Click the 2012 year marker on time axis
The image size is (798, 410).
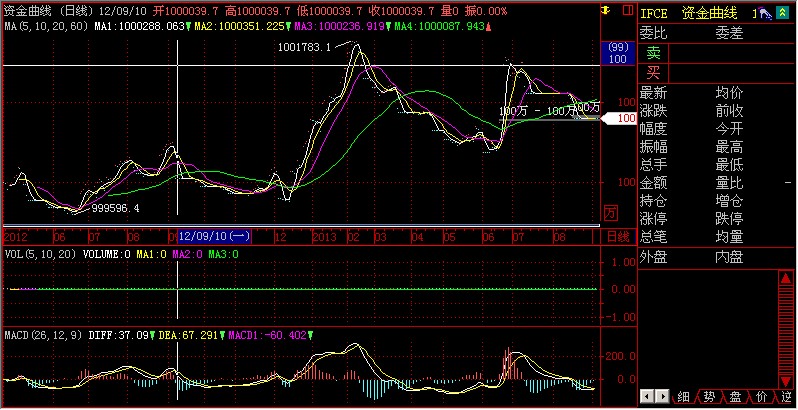click(x=16, y=237)
